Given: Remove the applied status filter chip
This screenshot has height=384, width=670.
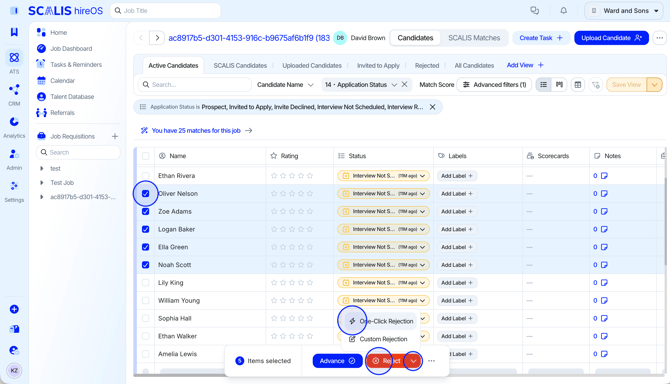Looking at the screenshot, I should 432,107.
